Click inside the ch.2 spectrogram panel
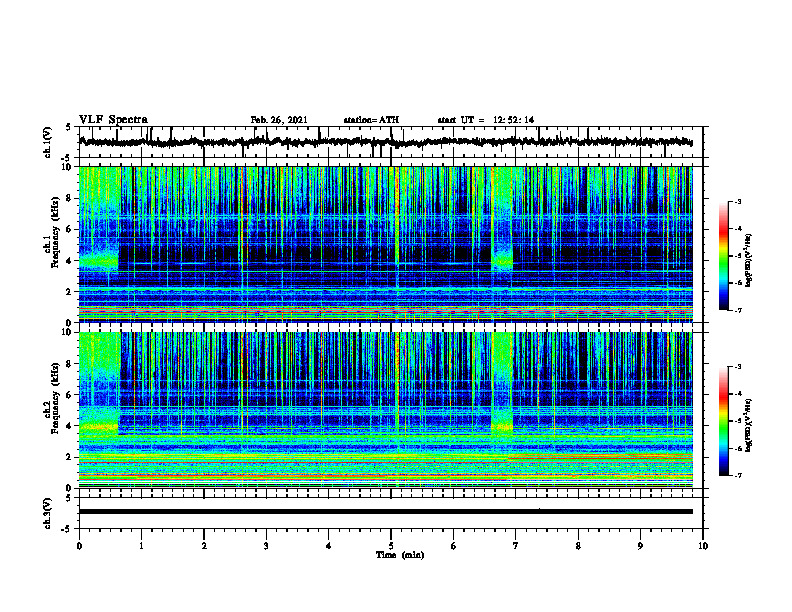The image size is (792, 612). [x=386, y=410]
